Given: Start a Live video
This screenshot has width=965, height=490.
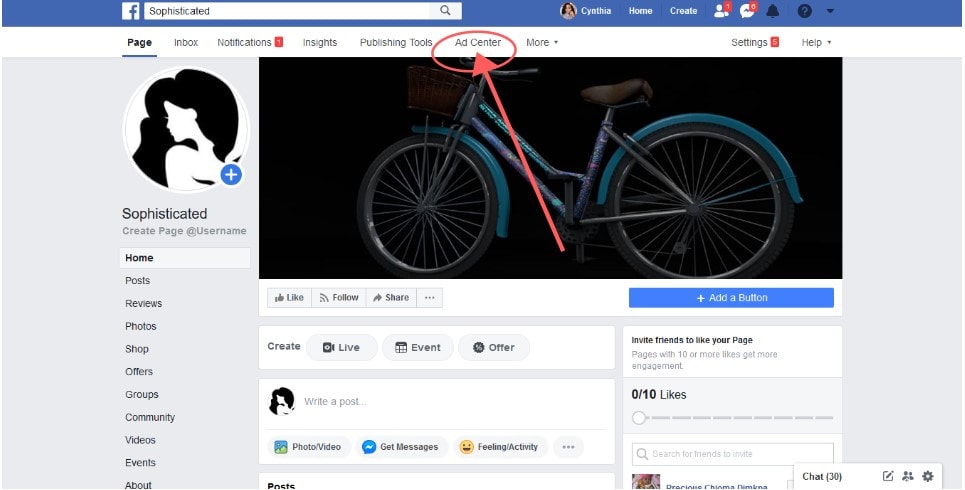Looking at the screenshot, I should tap(342, 347).
